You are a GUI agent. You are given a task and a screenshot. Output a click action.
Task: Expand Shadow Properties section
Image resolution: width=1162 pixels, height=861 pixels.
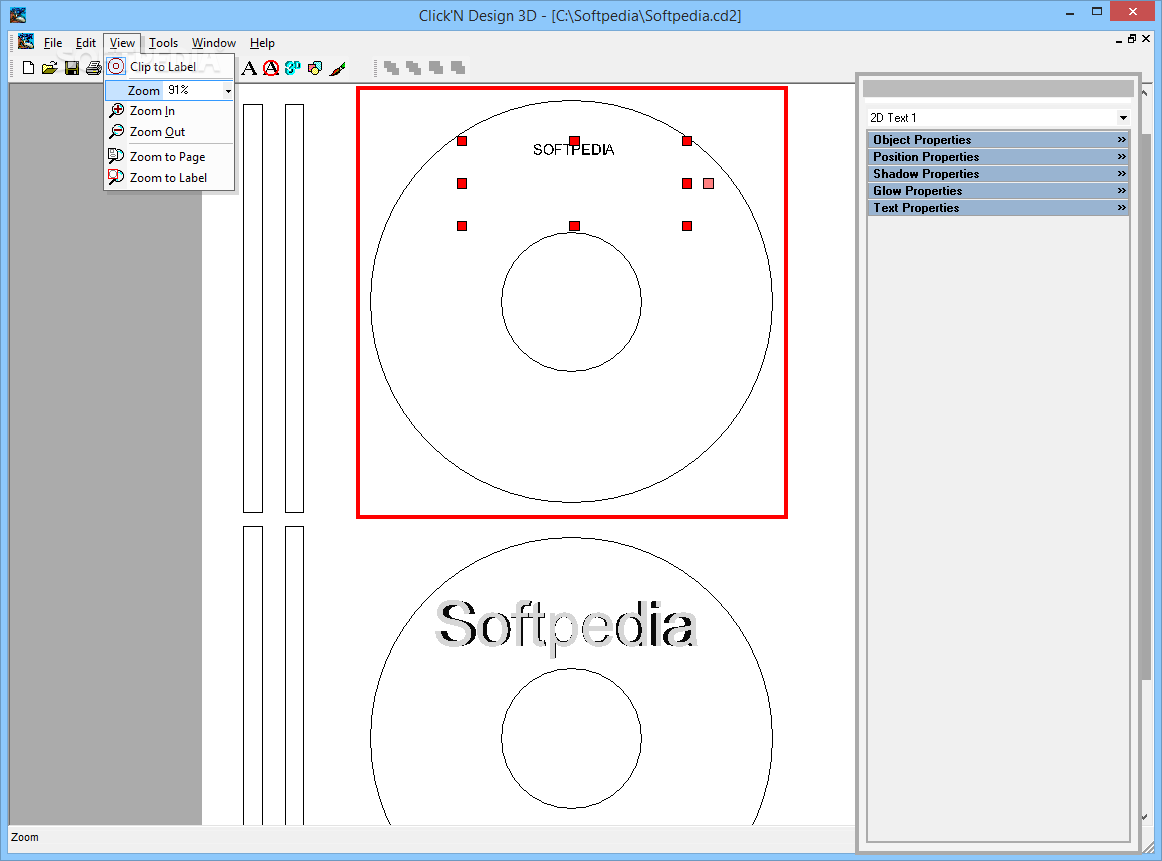998,173
